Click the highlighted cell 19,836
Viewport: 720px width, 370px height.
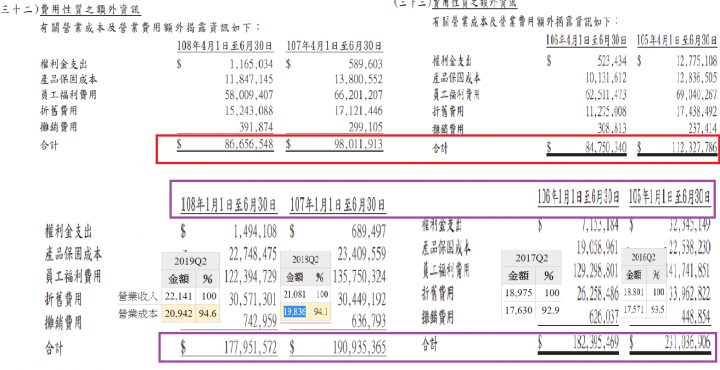[295, 312]
